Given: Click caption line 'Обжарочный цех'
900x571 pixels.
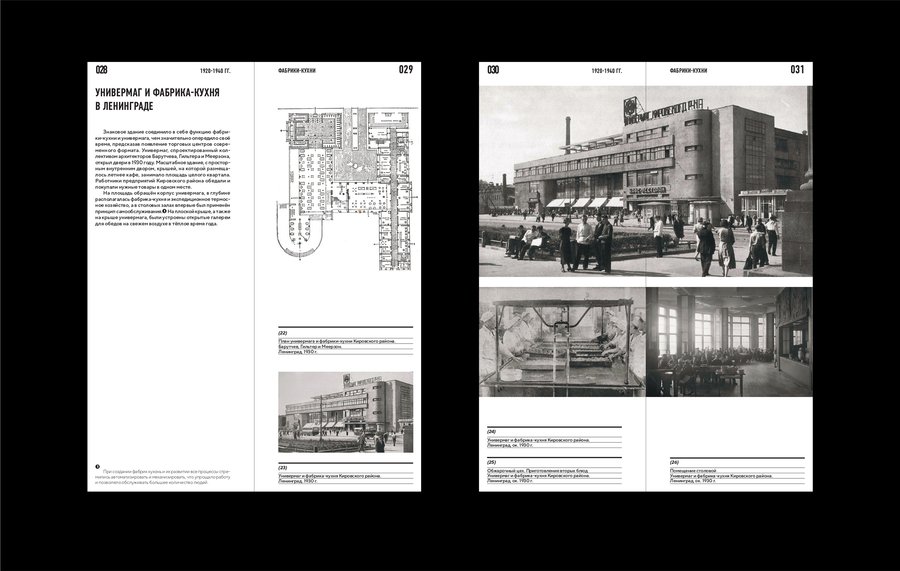Looking at the screenshot, I should coord(538,471).
